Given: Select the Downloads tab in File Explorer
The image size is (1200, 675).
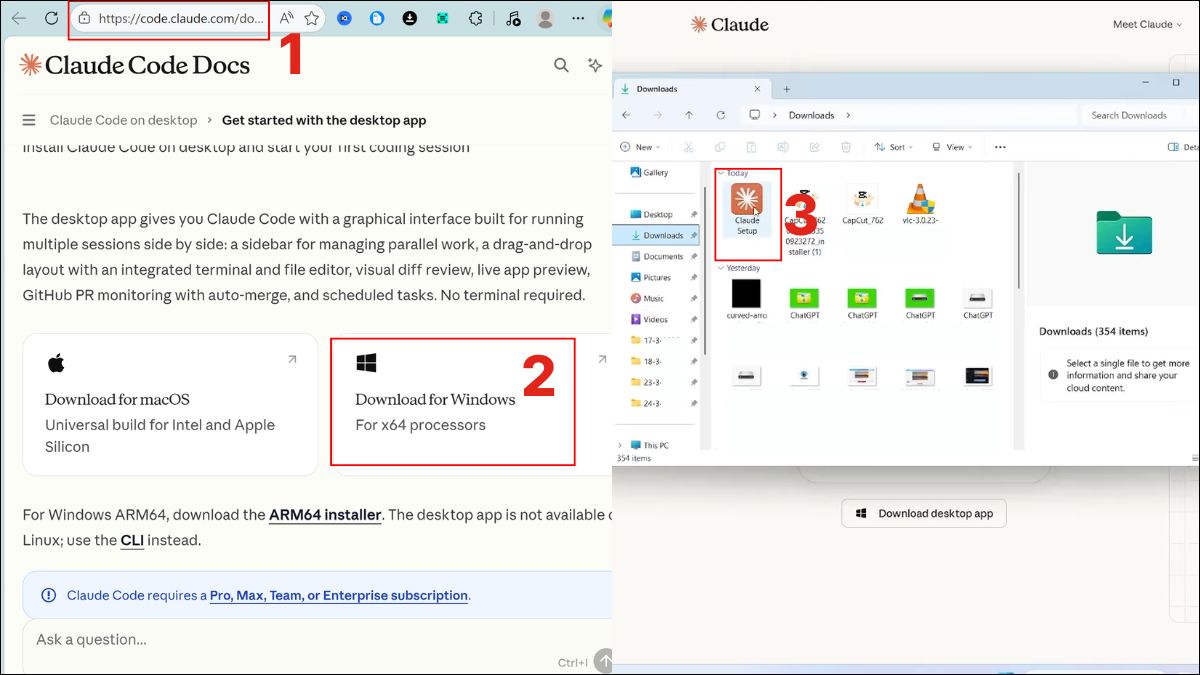Looking at the screenshot, I should click(690, 89).
